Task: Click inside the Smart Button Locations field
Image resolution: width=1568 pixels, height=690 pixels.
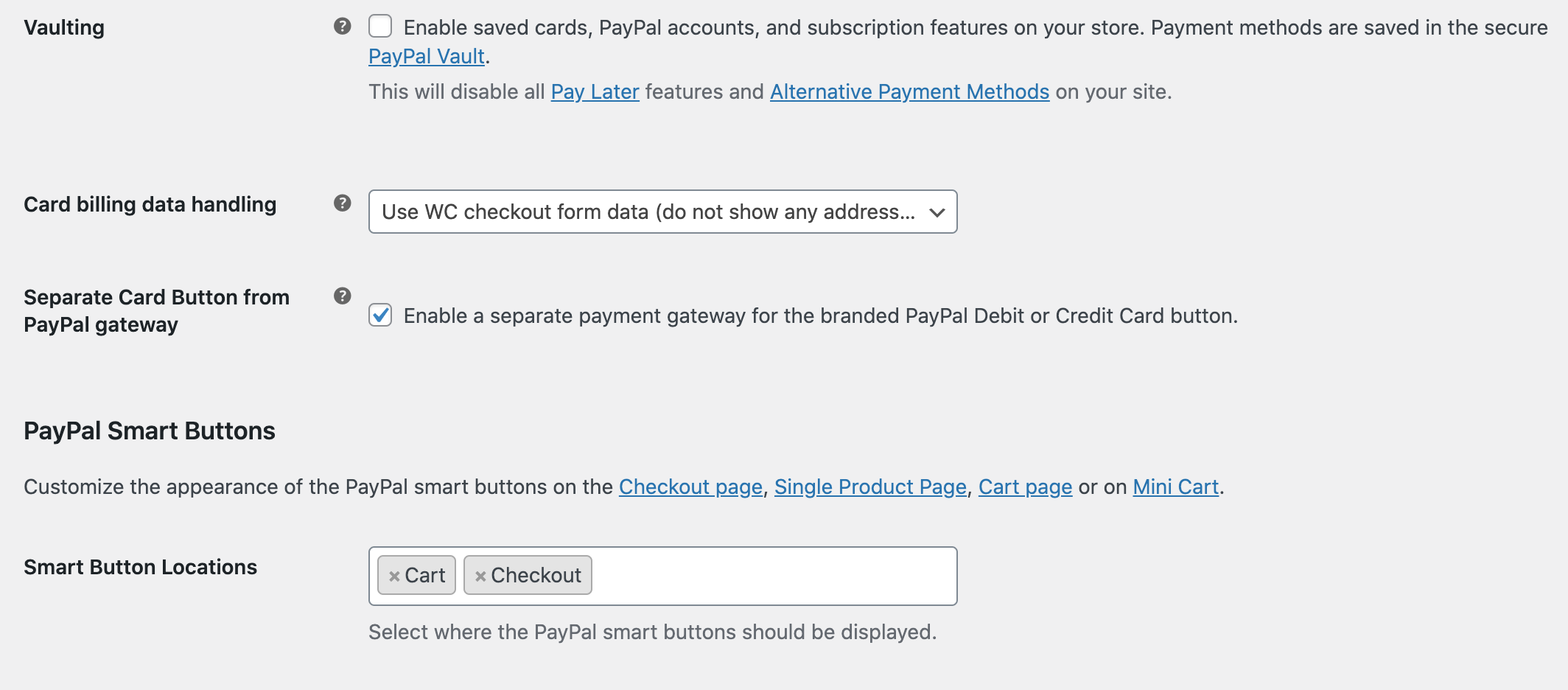Action: 774,575
